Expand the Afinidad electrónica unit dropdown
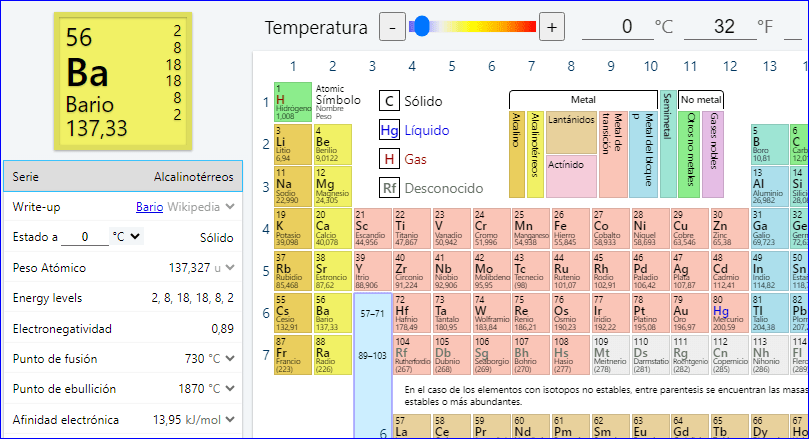 point(230,419)
